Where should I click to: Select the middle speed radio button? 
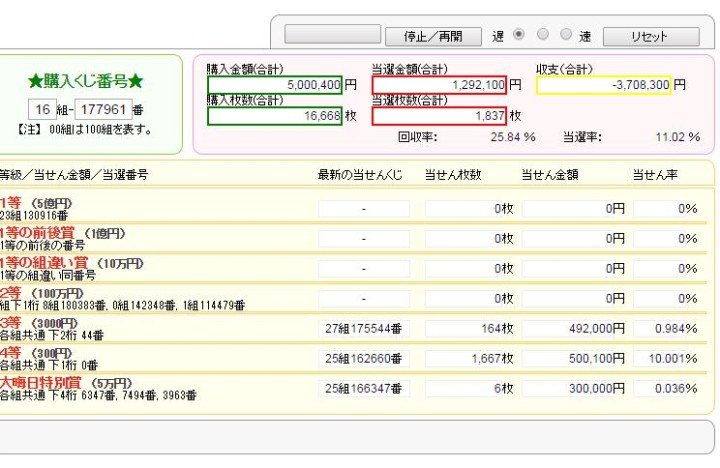point(542,35)
